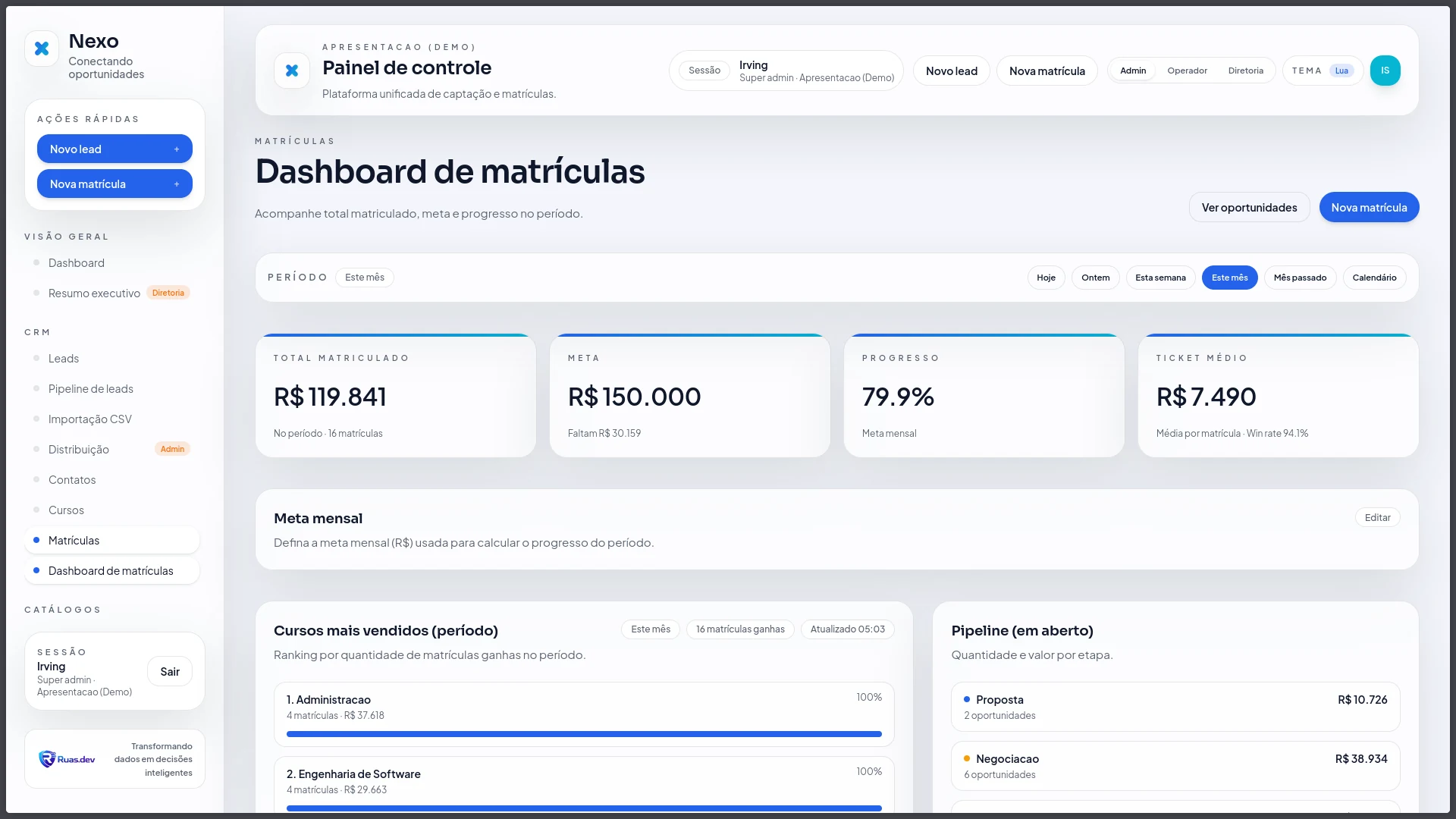Edit the Meta mensal value

(1377, 518)
